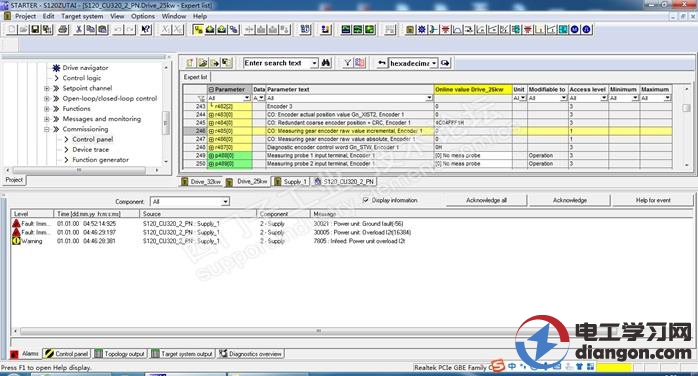Screen dimensions: 698x376
Task: Click the first green monitor icon in toolbar
Action: tap(346, 29)
